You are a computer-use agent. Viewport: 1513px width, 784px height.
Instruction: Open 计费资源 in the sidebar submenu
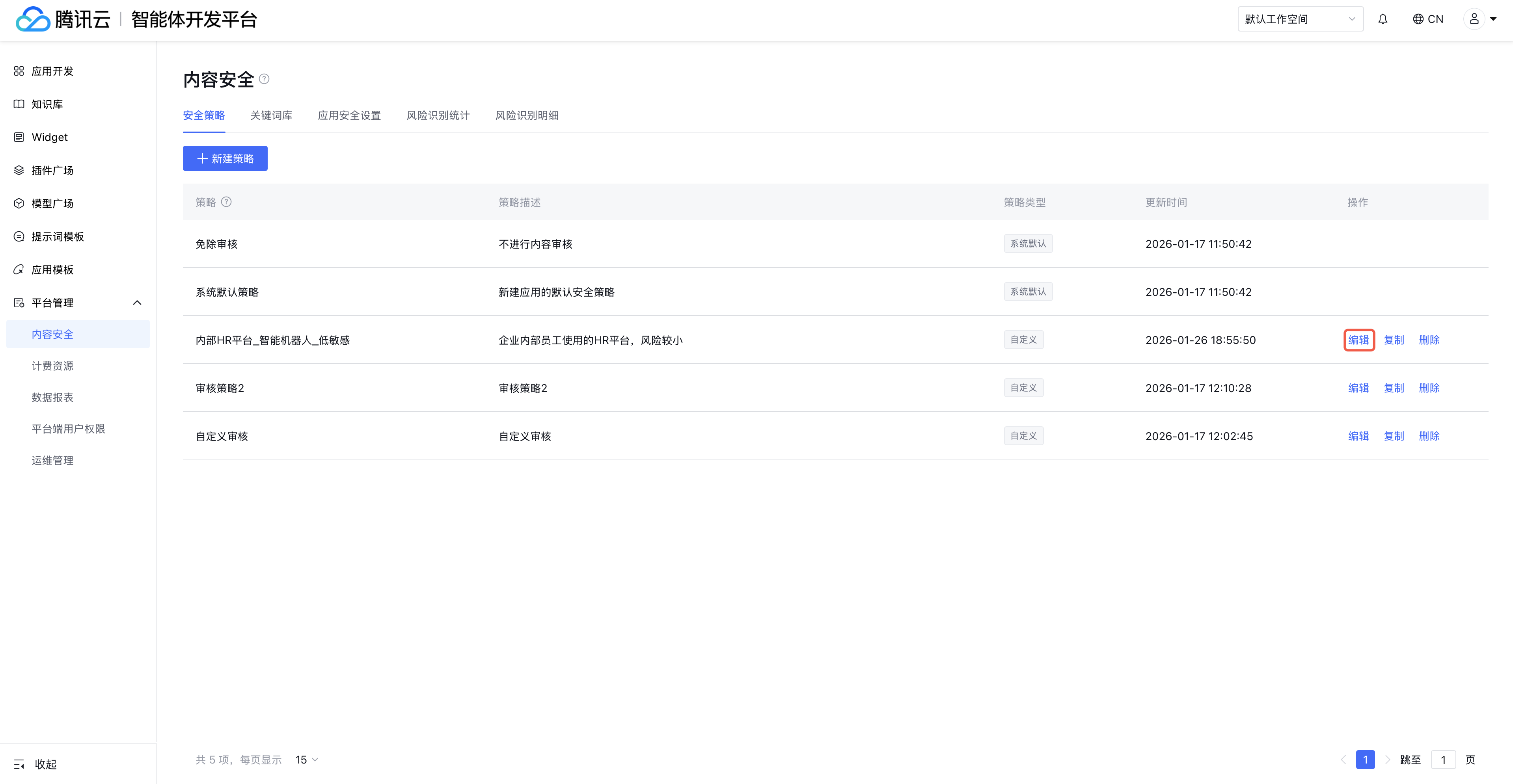tap(52, 366)
